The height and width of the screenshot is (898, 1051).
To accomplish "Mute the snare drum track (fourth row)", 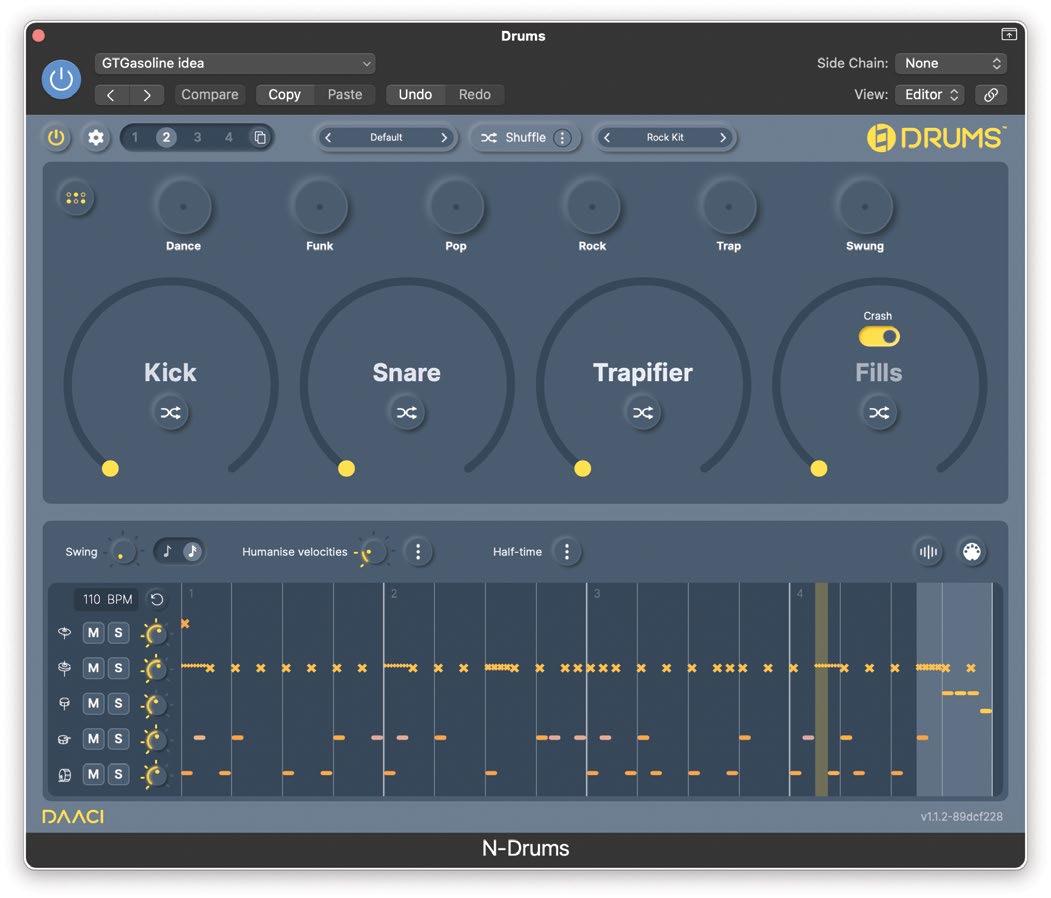I will coord(93,739).
